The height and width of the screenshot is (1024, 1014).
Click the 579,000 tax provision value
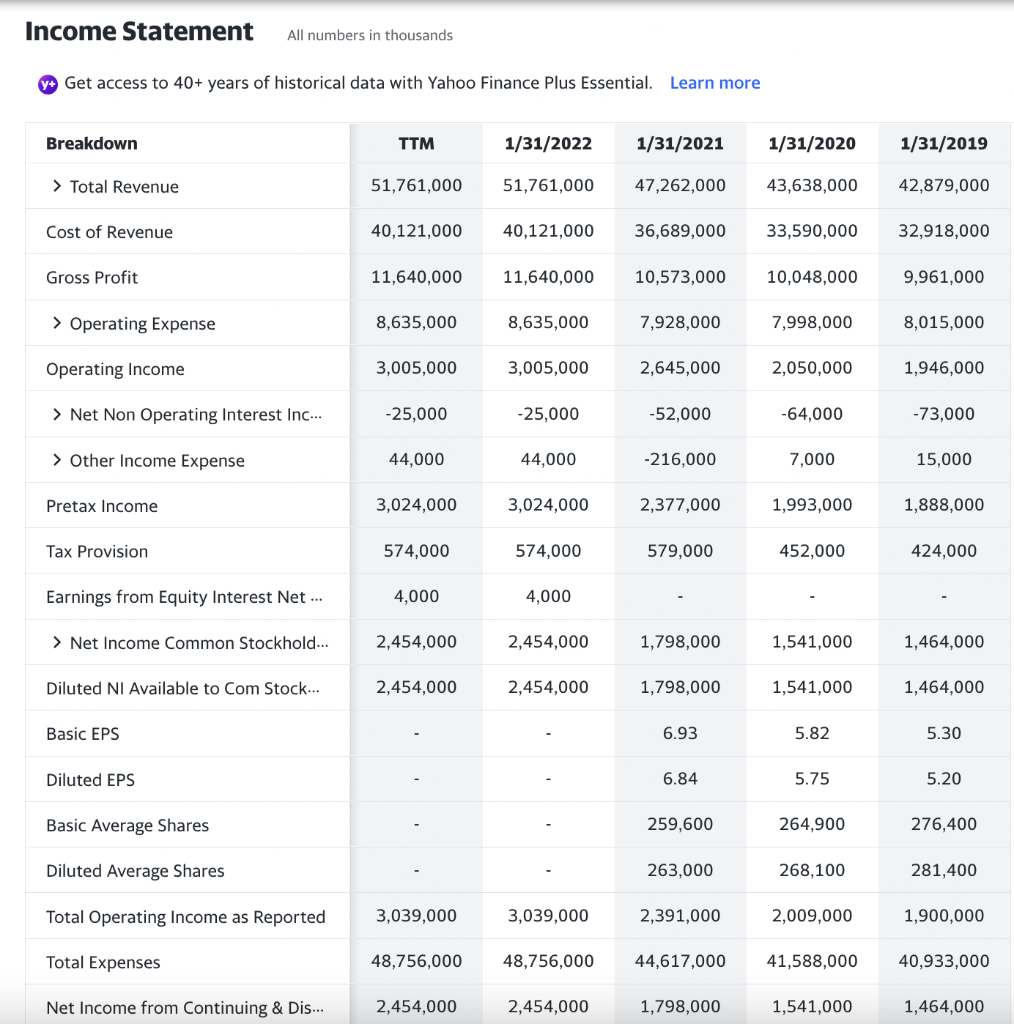click(x=680, y=551)
